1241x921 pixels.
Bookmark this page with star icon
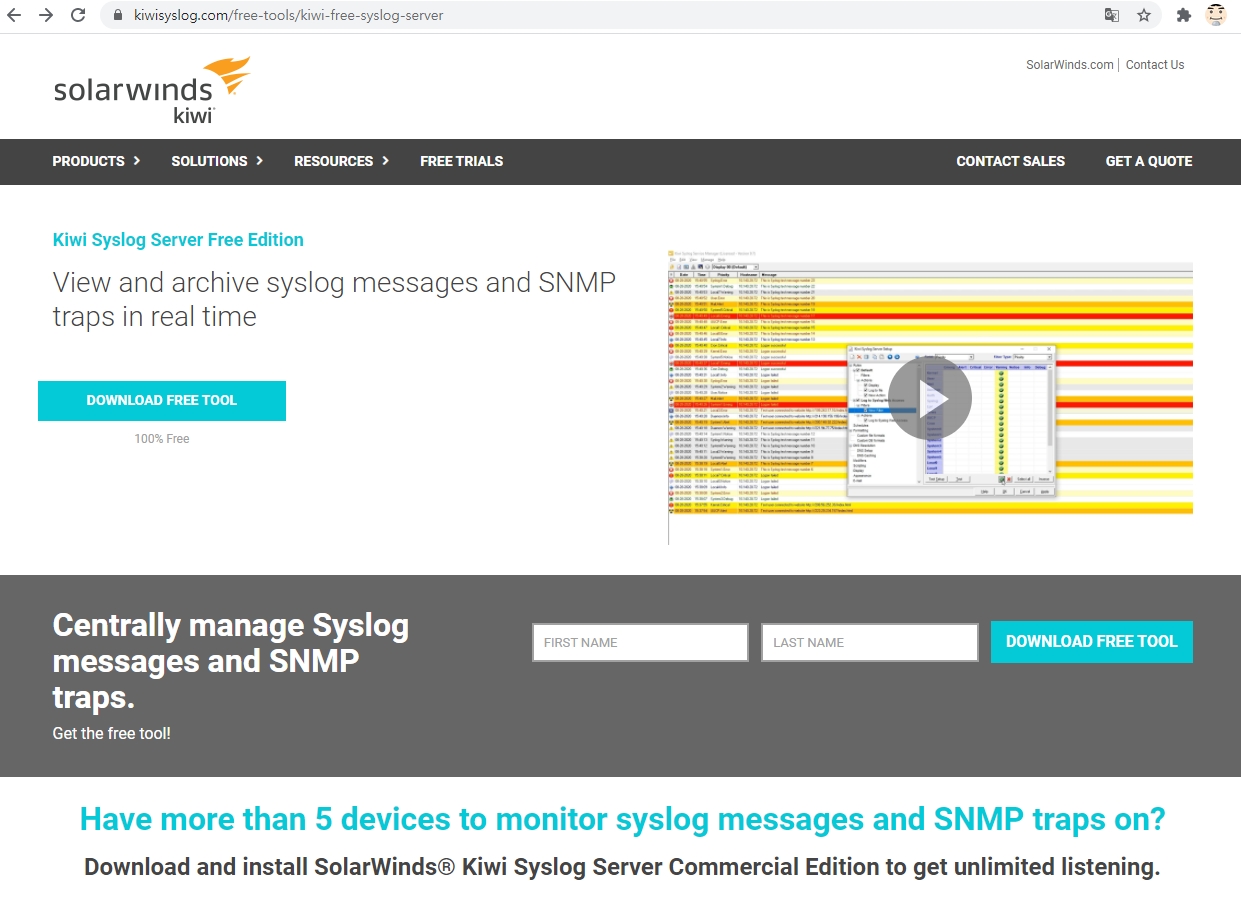click(x=1143, y=15)
